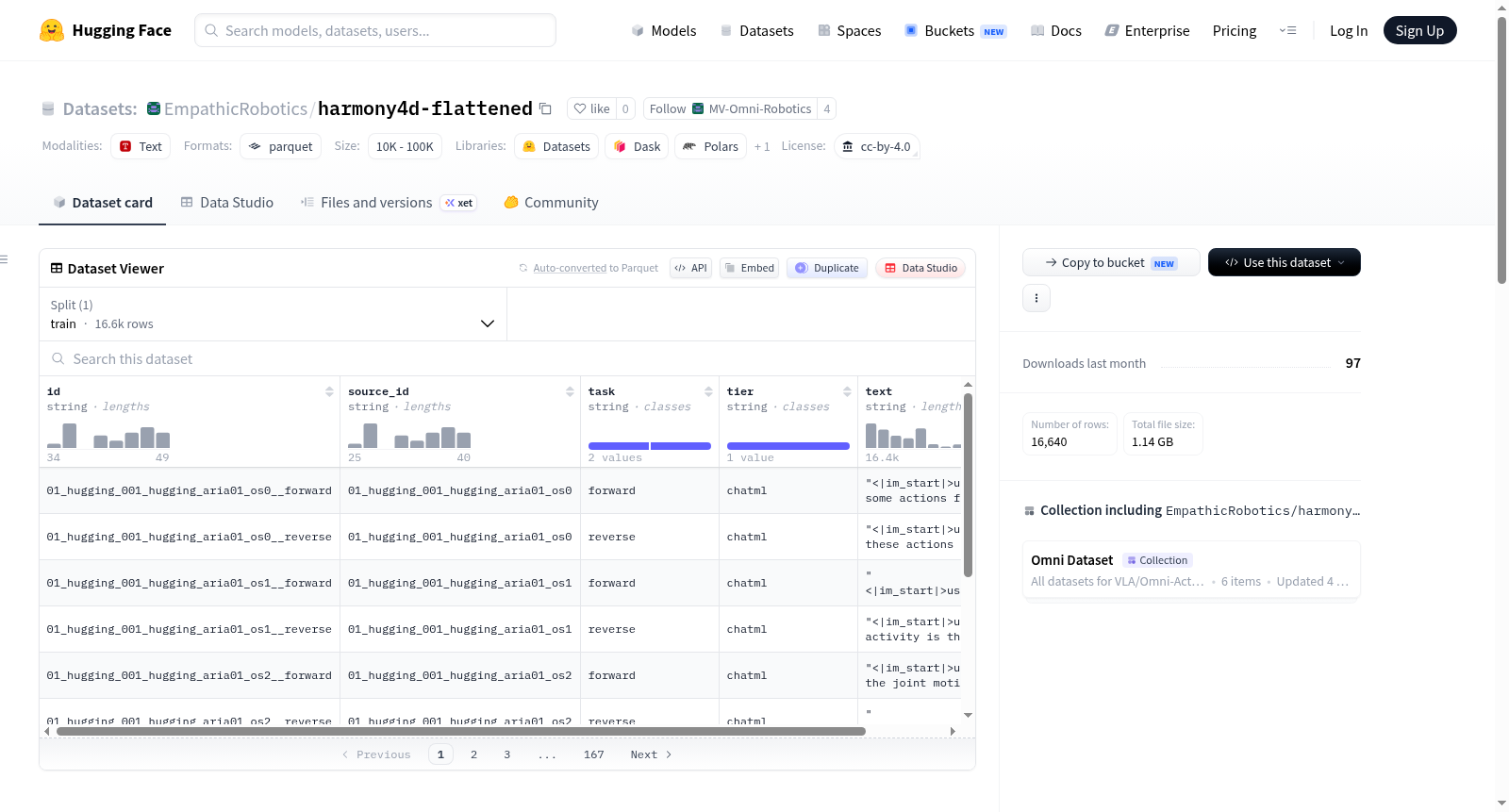Open Data Studio from the viewer header
The width and height of the screenshot is (1509, 812).
pos(920,268)
